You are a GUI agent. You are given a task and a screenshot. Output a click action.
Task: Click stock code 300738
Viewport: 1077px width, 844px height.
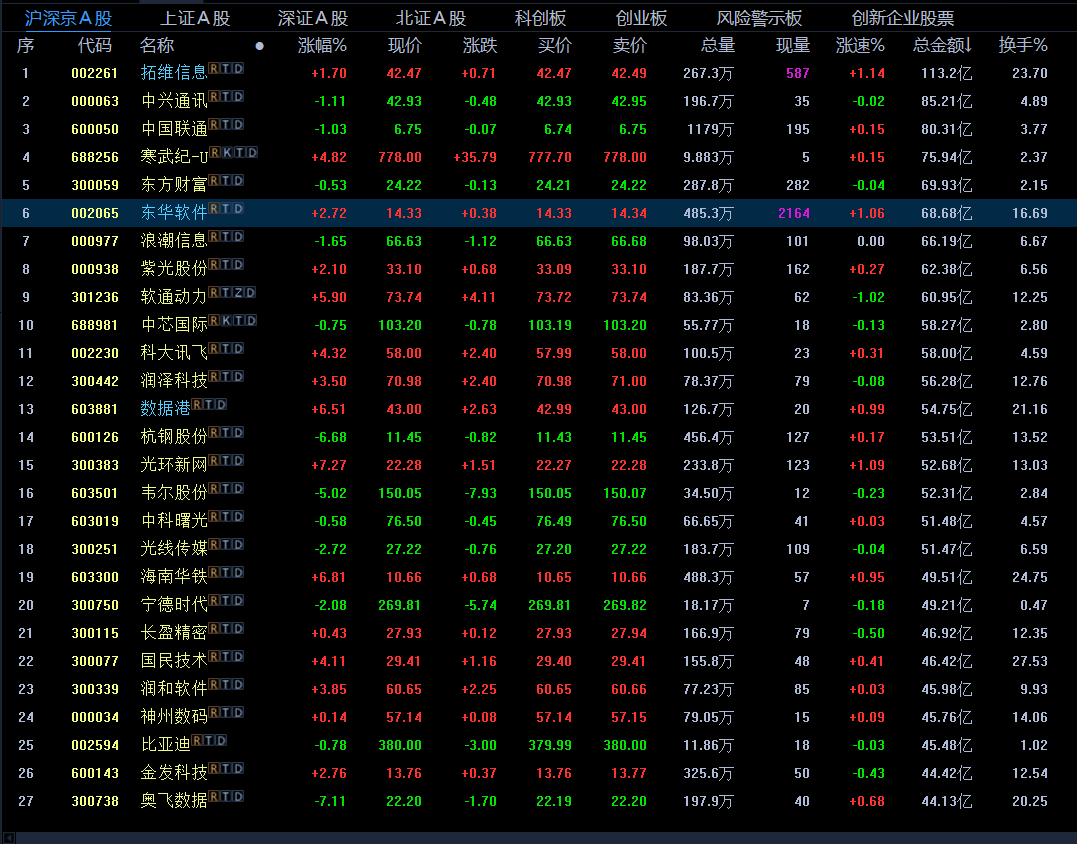tap(95, 801)
